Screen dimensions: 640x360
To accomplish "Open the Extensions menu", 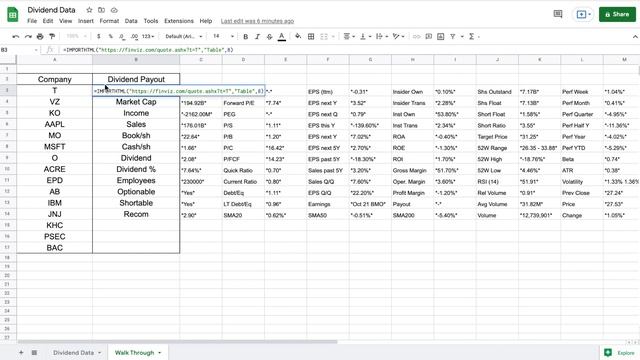I will click(179, 21).
